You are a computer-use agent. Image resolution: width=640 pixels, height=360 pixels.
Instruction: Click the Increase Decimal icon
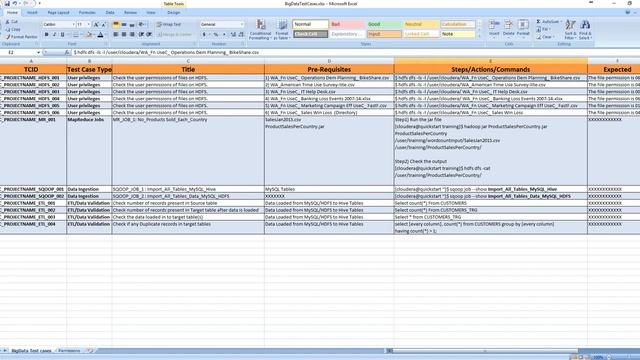coord(233,35)
